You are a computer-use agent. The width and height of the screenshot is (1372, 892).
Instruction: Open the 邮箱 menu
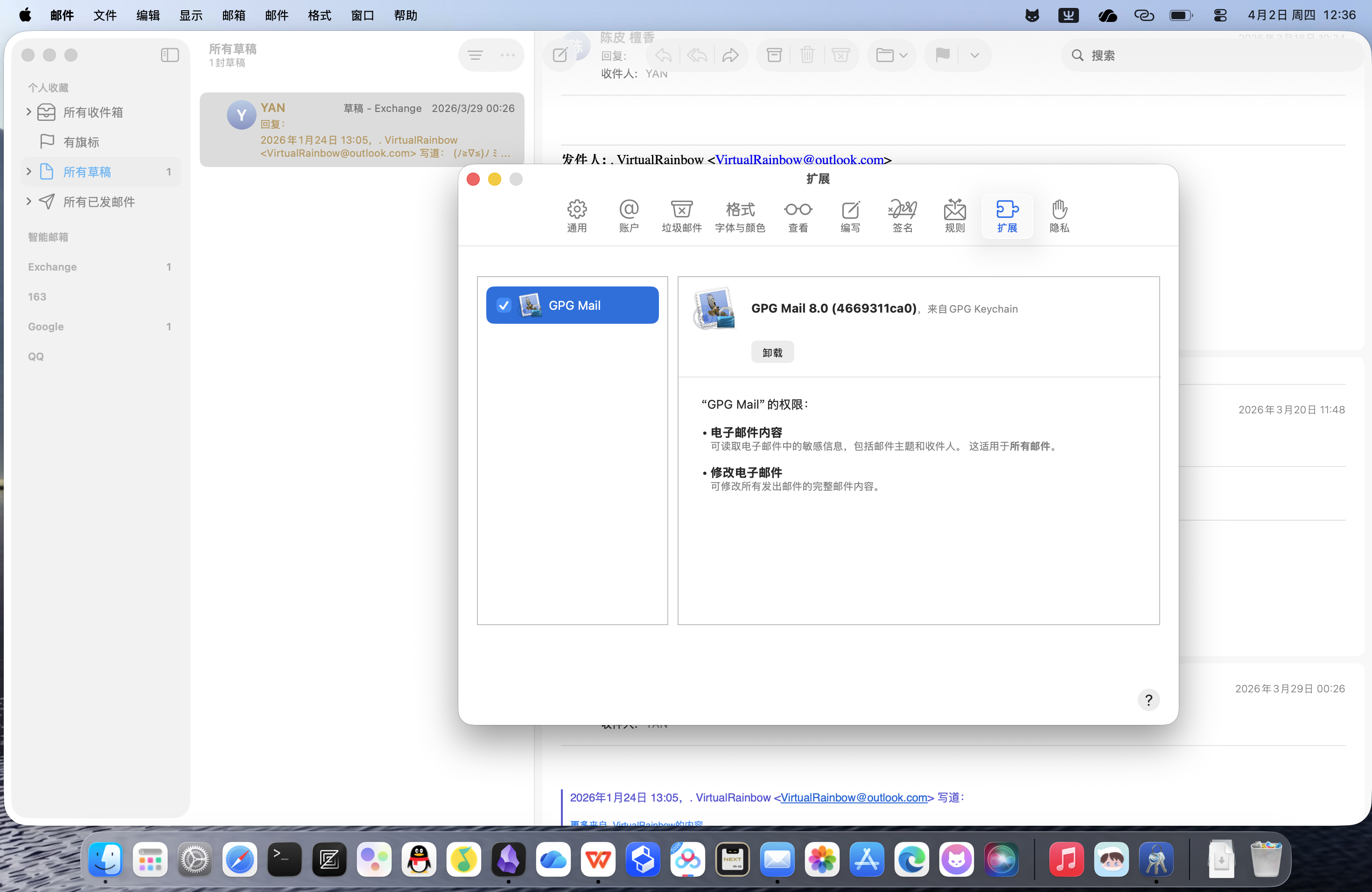233,15
